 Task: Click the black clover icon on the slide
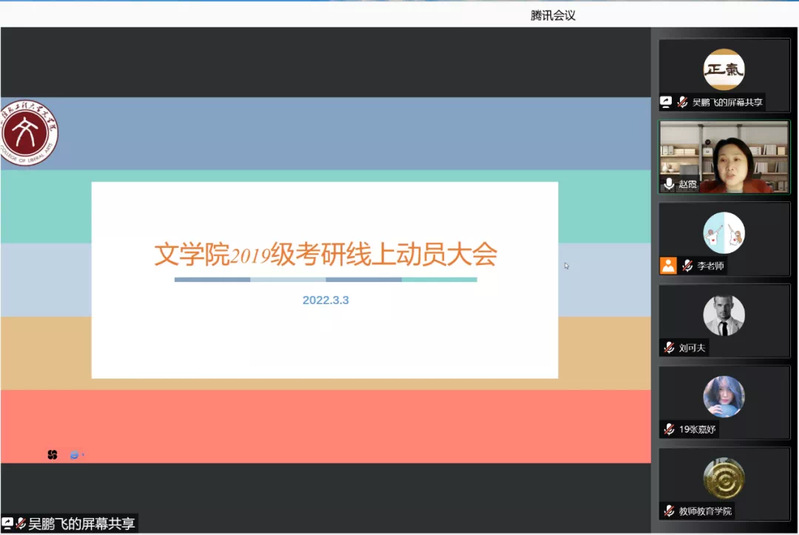point(52,455)
